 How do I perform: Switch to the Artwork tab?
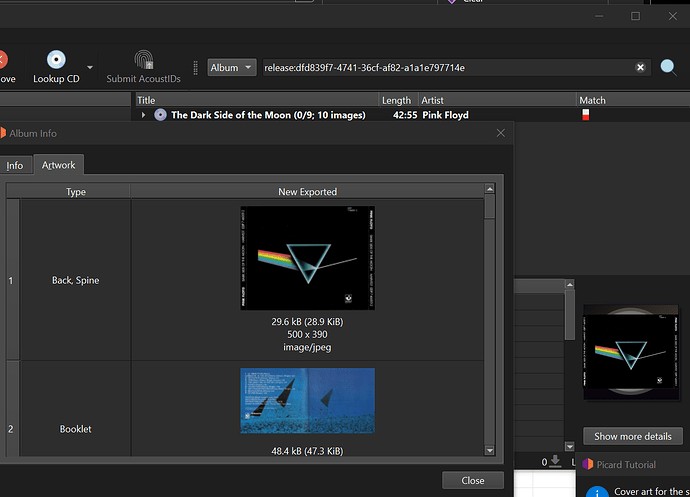point(59,165)
